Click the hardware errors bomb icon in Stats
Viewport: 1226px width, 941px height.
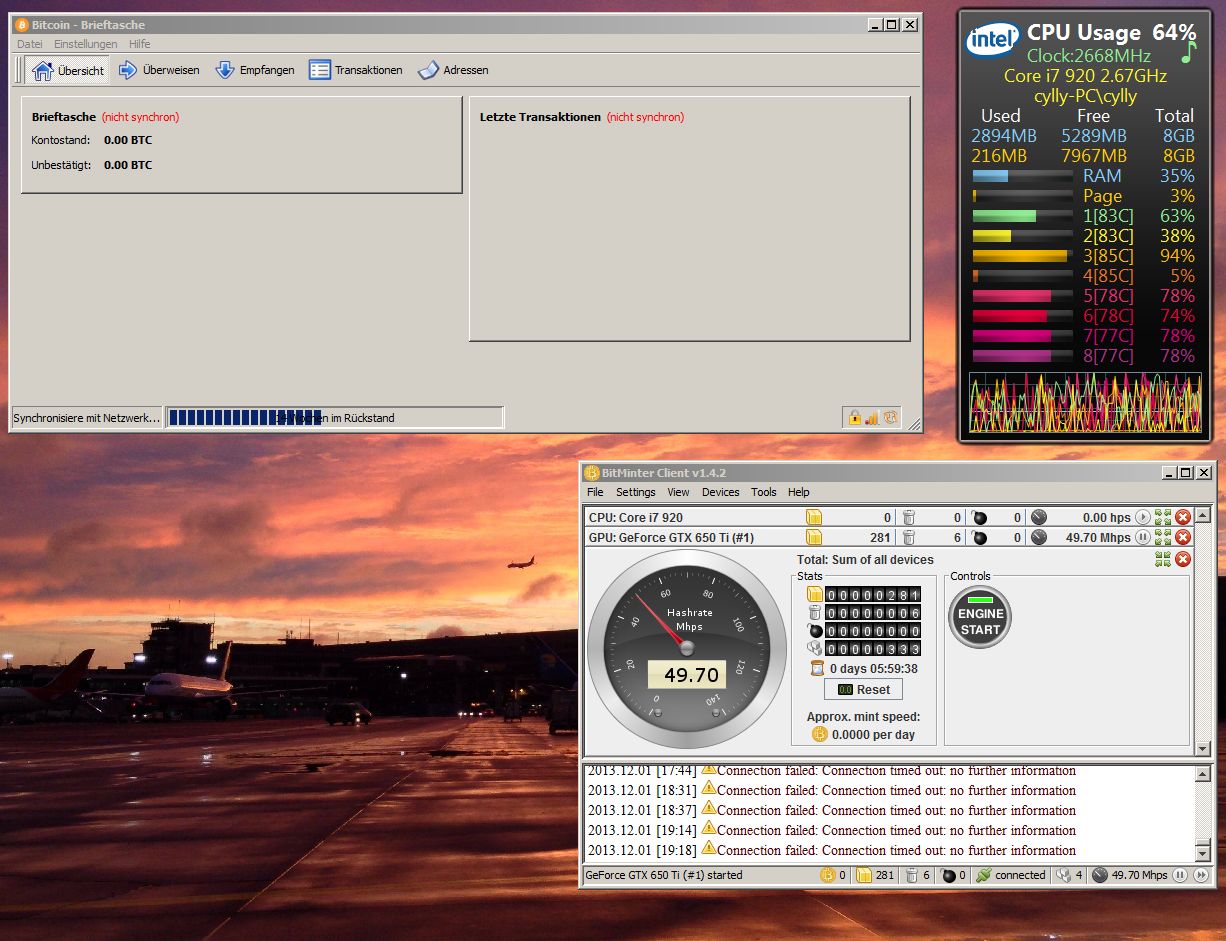(x=814, y=631)
